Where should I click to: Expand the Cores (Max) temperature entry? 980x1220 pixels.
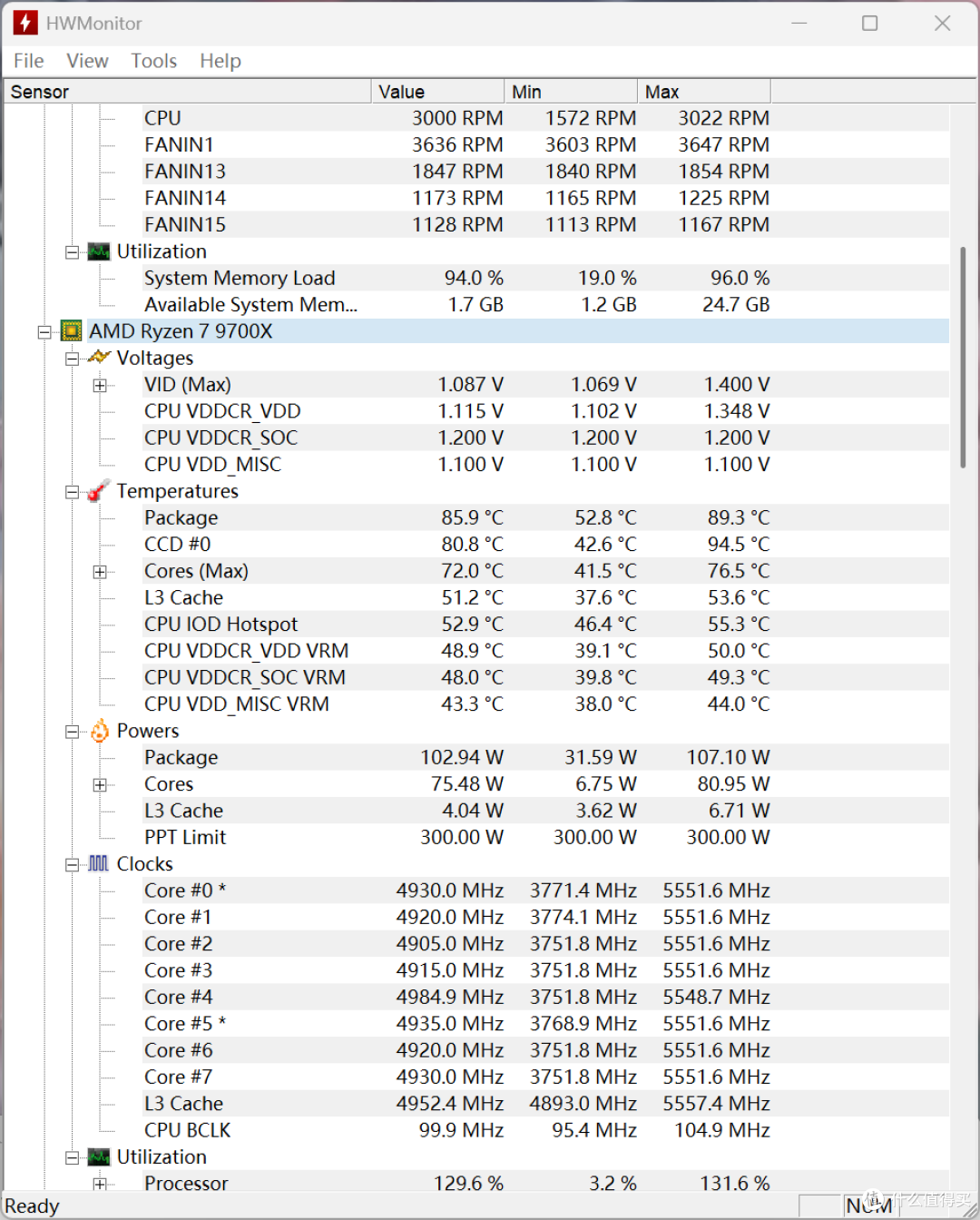point(100,572)
